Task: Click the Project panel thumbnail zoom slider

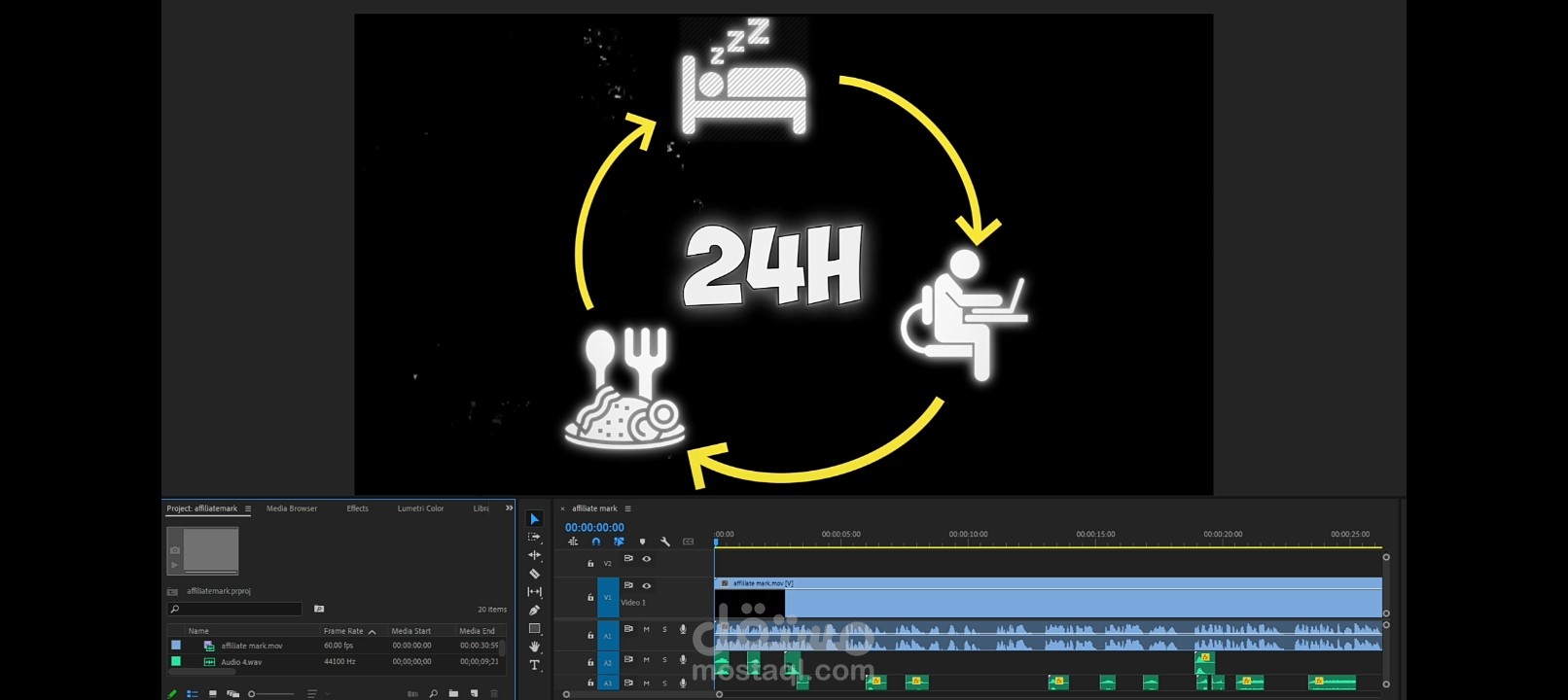Action: coord(271,694)
